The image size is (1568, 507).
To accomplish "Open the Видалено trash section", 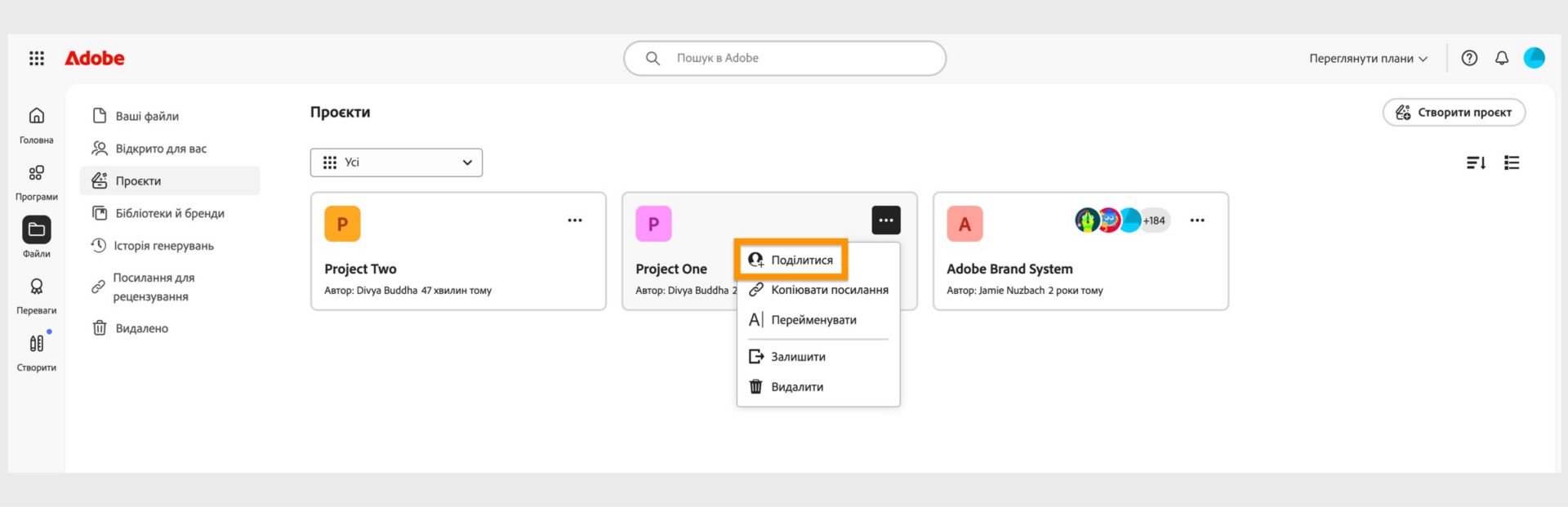I will tap(170, 328).
